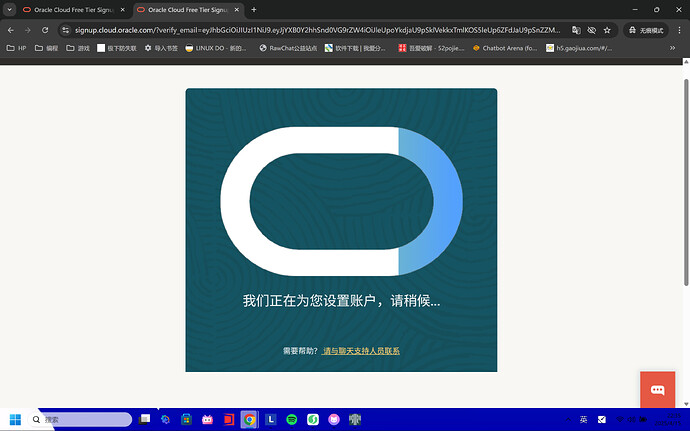Open the taskbar clock and date
690x431 pixels.
pyautogui.click(x=668, y=420)
